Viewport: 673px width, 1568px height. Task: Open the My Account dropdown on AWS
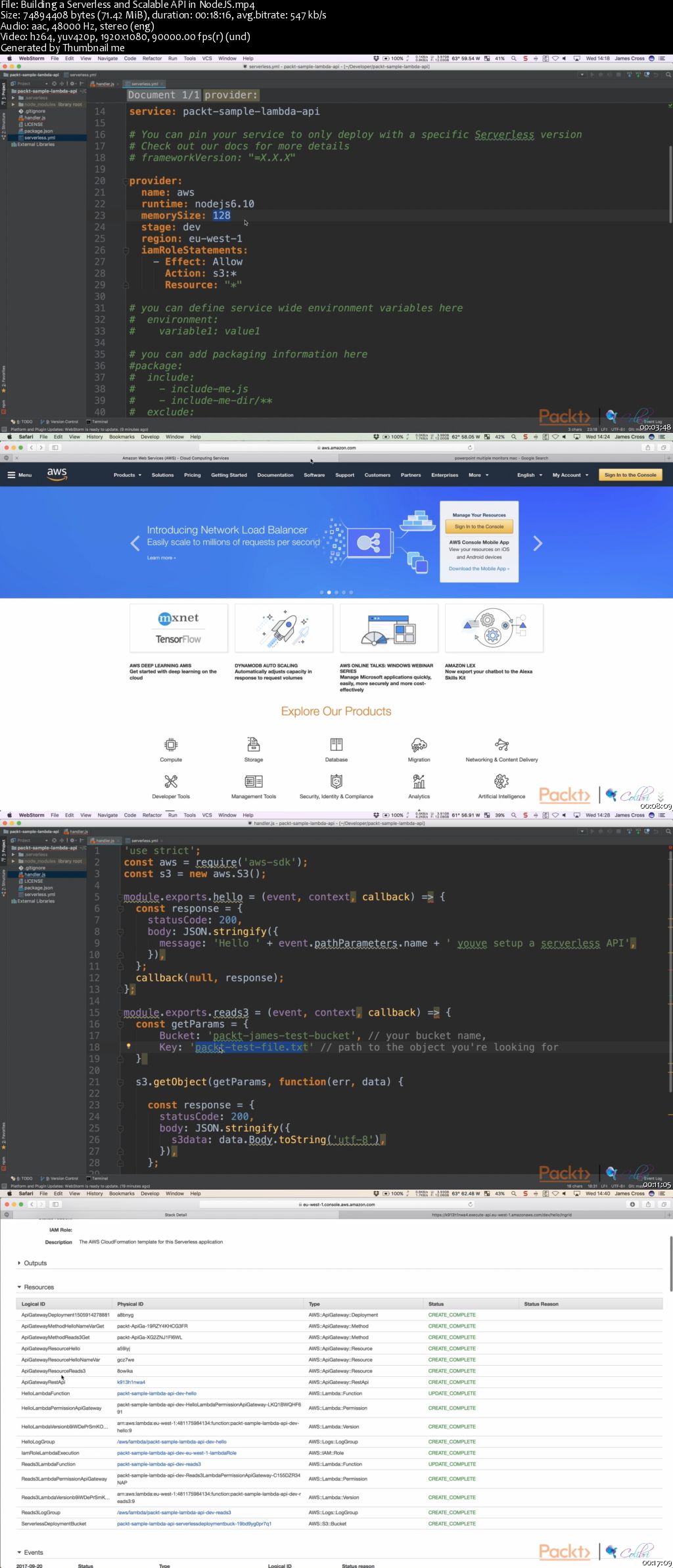[570, 475]
